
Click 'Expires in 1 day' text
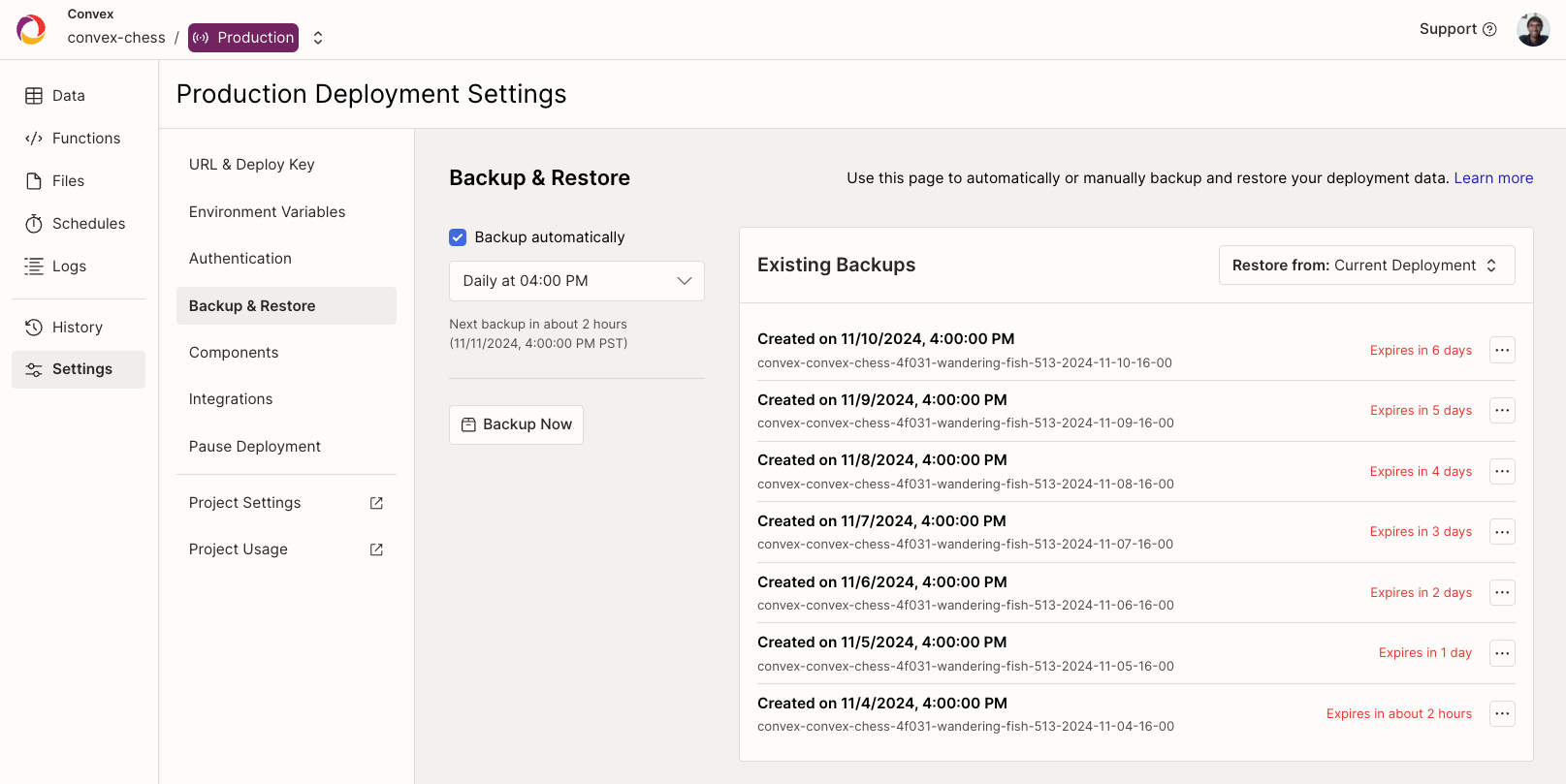[1425, 653]
